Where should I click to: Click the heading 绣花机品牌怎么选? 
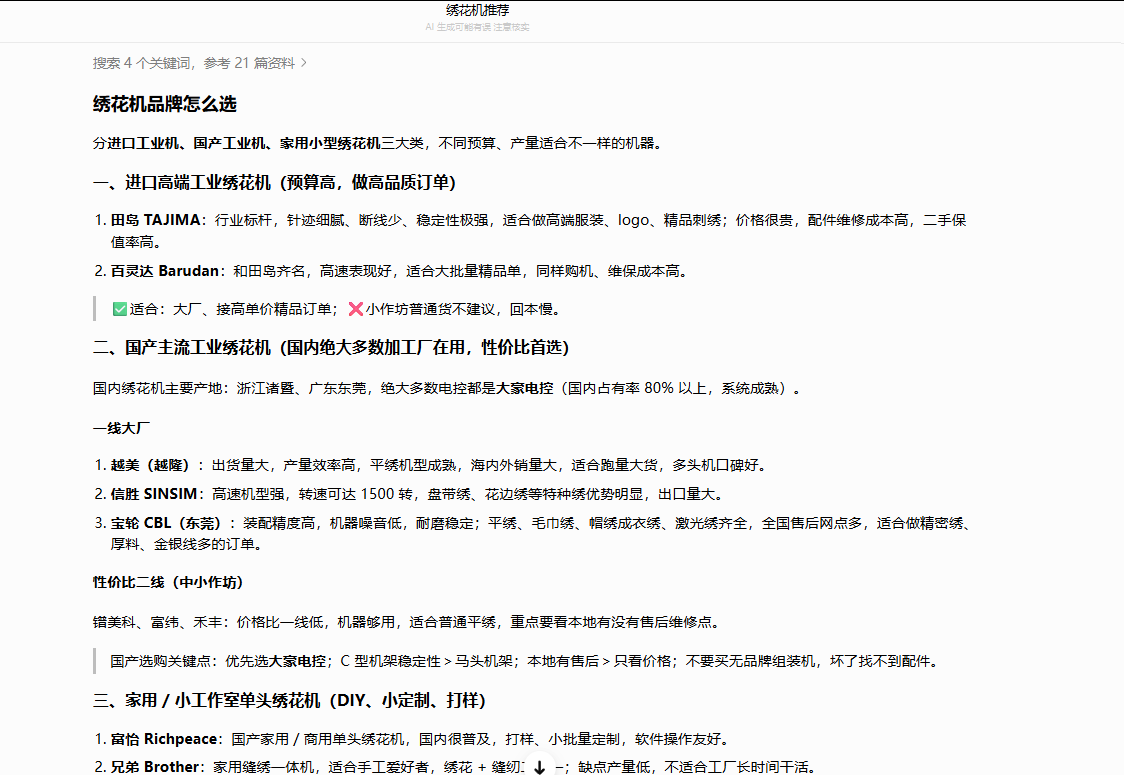tap(164, 104)
